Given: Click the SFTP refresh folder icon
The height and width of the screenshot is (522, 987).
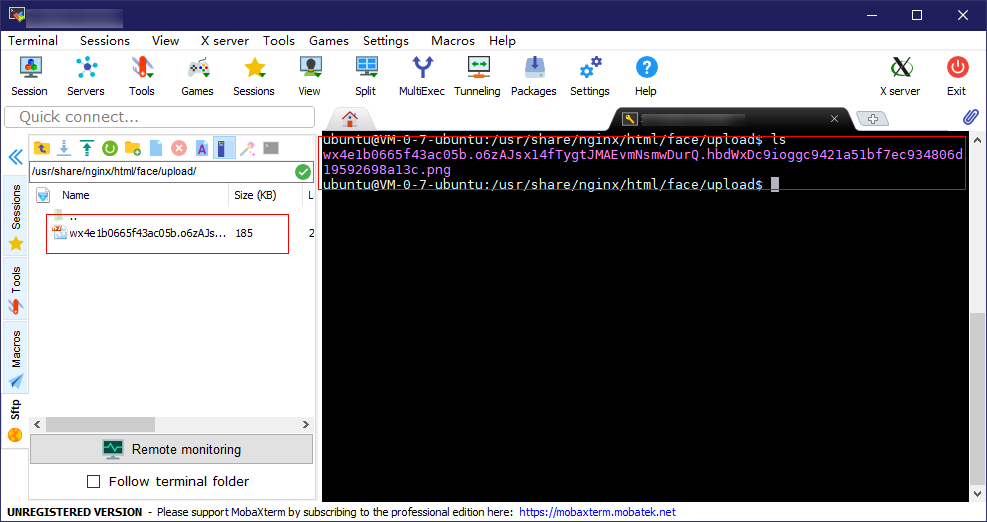Looking at the screenshot, I should [109, 148].
